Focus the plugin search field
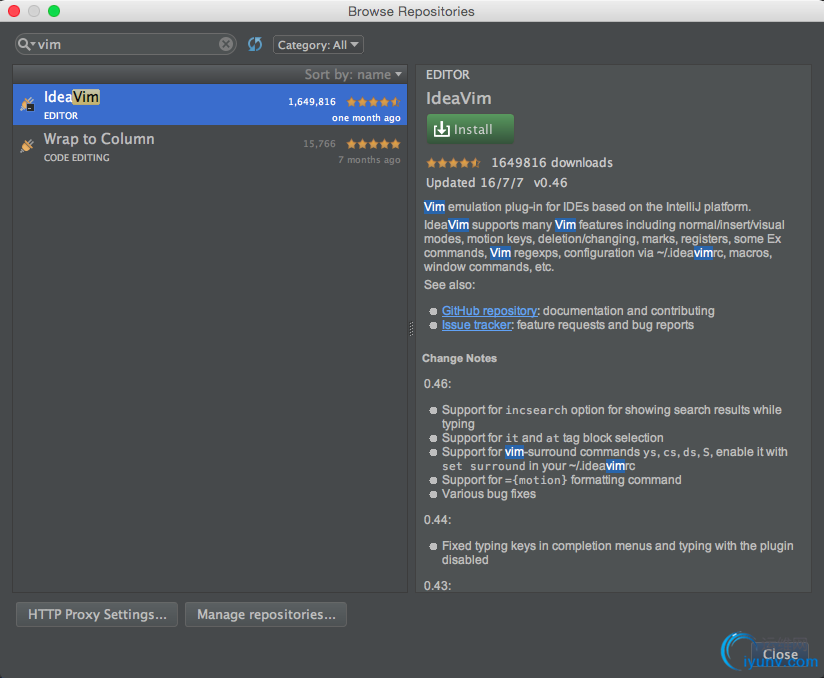 click(126, 44)
